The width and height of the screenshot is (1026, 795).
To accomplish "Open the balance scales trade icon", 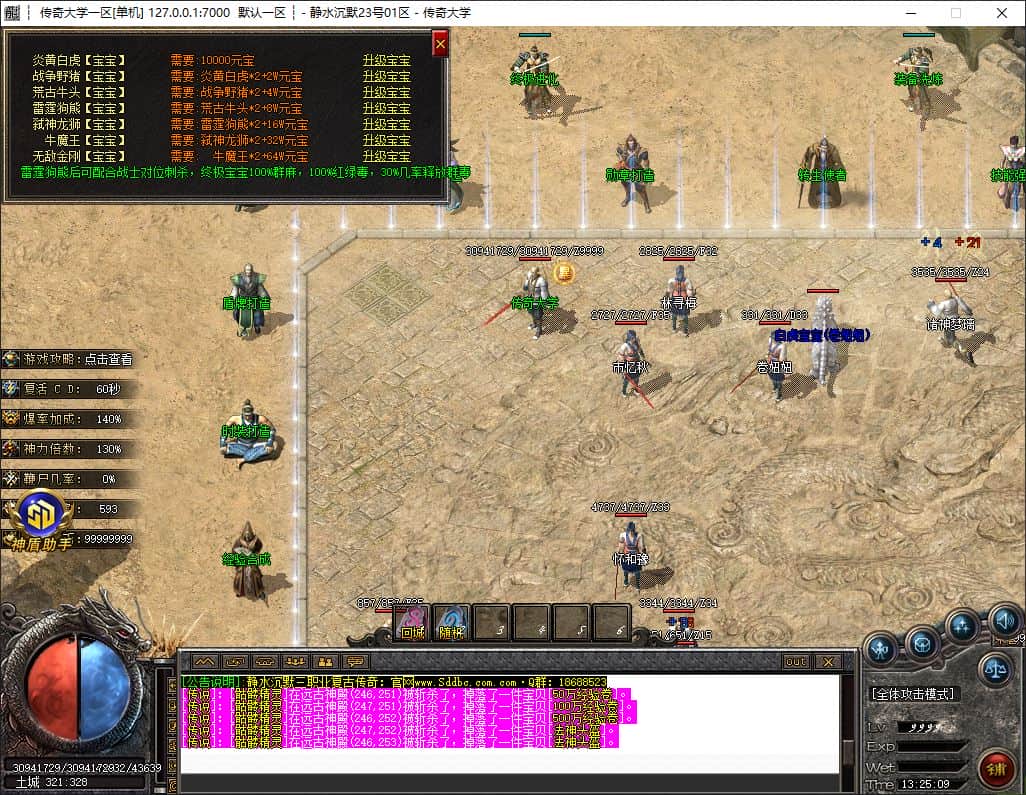I will point(995,669).
